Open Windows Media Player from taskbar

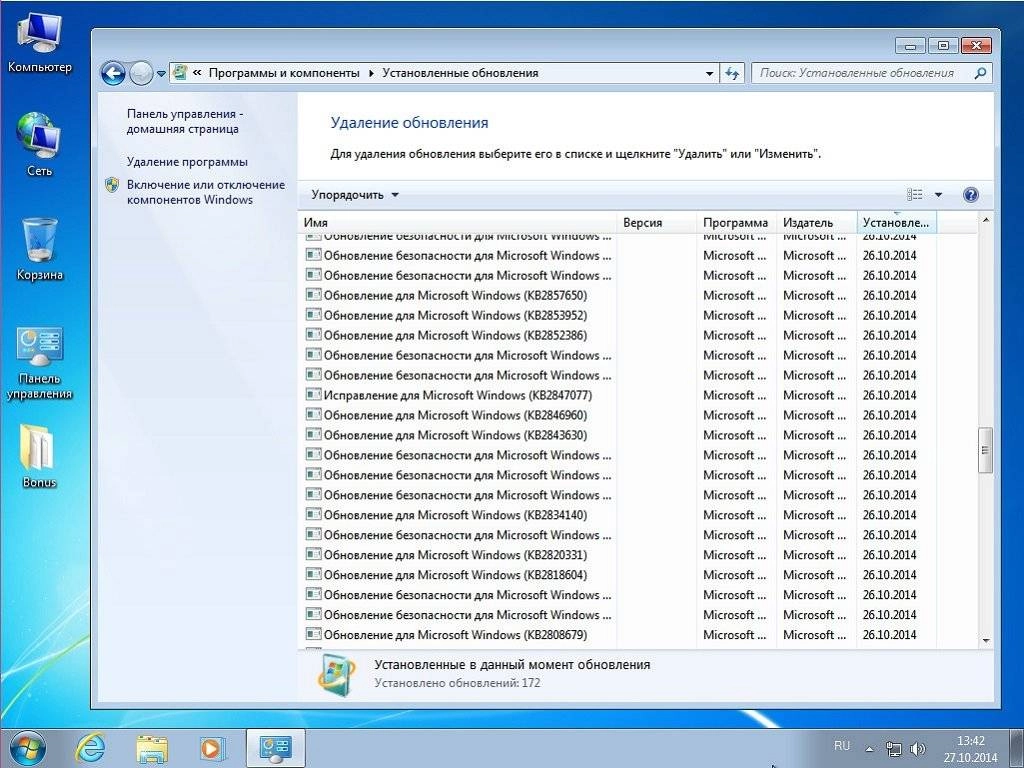(212, 748)
